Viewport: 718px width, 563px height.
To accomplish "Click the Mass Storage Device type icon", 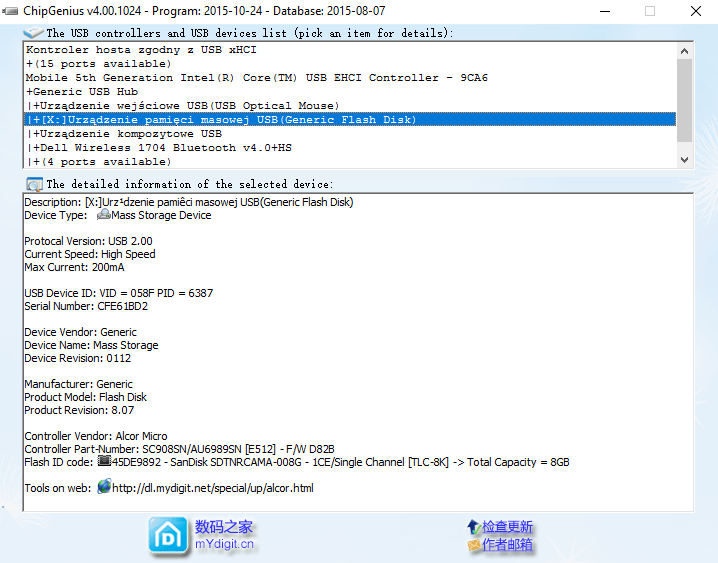I will click(x=103, y=214).
